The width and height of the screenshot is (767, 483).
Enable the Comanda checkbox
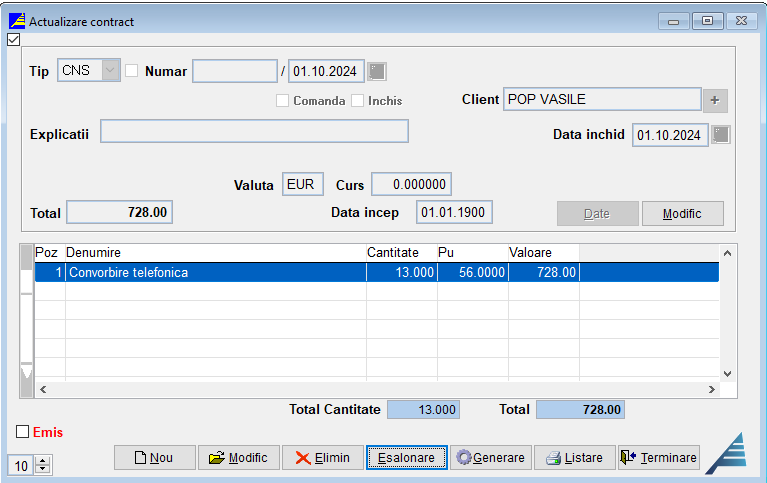tap(283, 101)
